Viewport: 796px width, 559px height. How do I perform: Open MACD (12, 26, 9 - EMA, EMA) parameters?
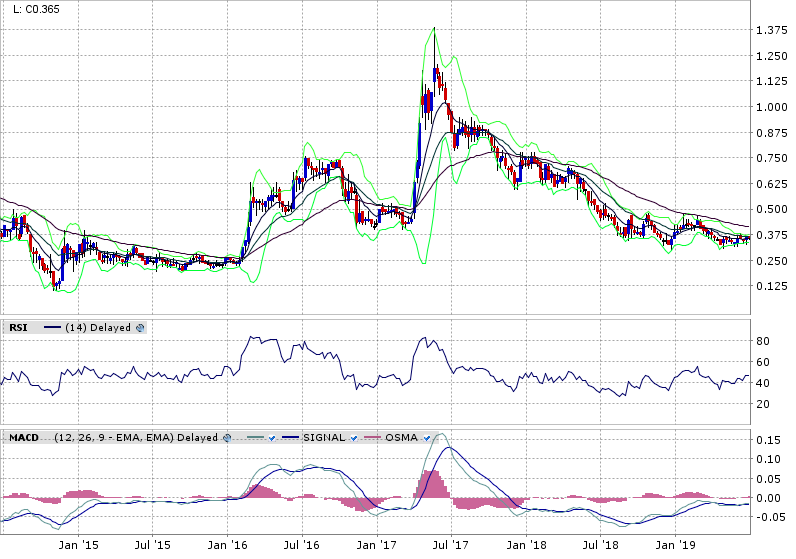(x=113, y=438)
